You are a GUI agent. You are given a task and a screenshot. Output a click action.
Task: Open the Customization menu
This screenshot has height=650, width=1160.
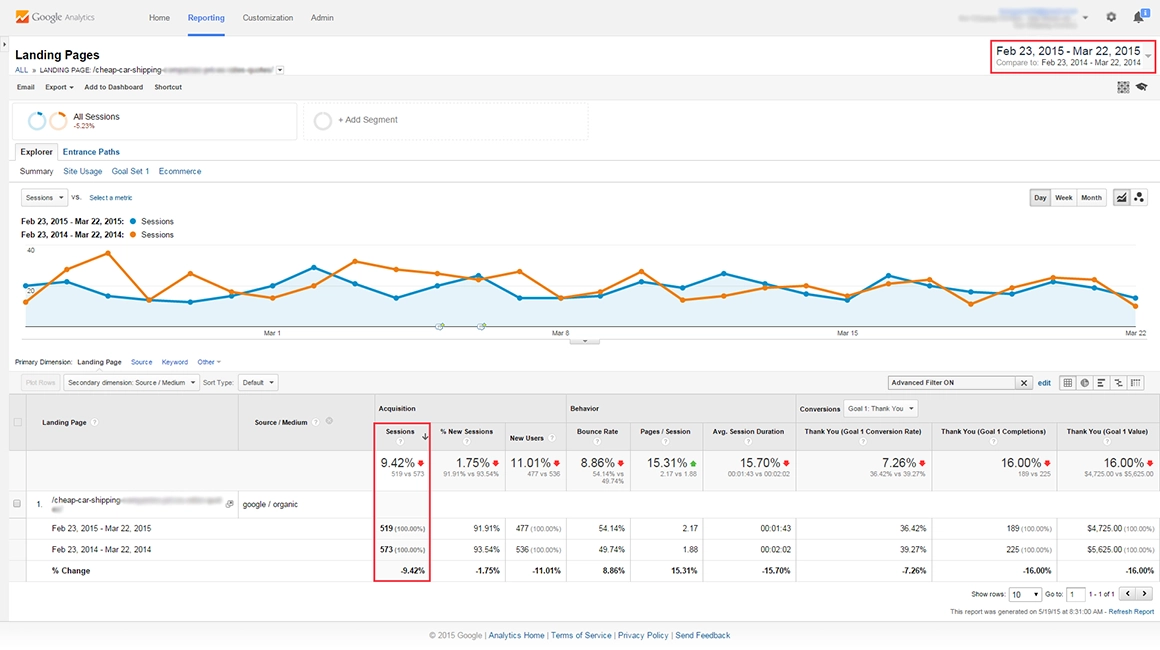pos(268,18)
